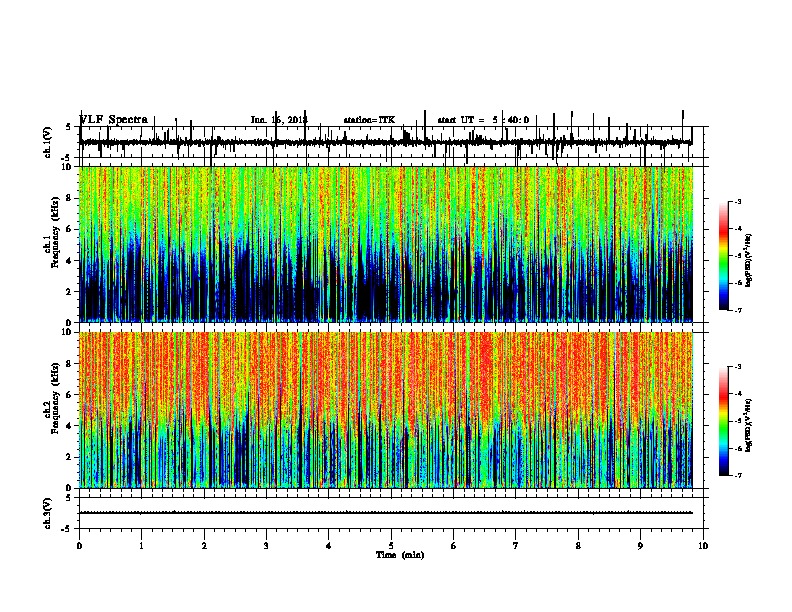792x612 pixels.
Task: Click the '-7' label on ch.2 color bar
Action: (x=737, y=476)
